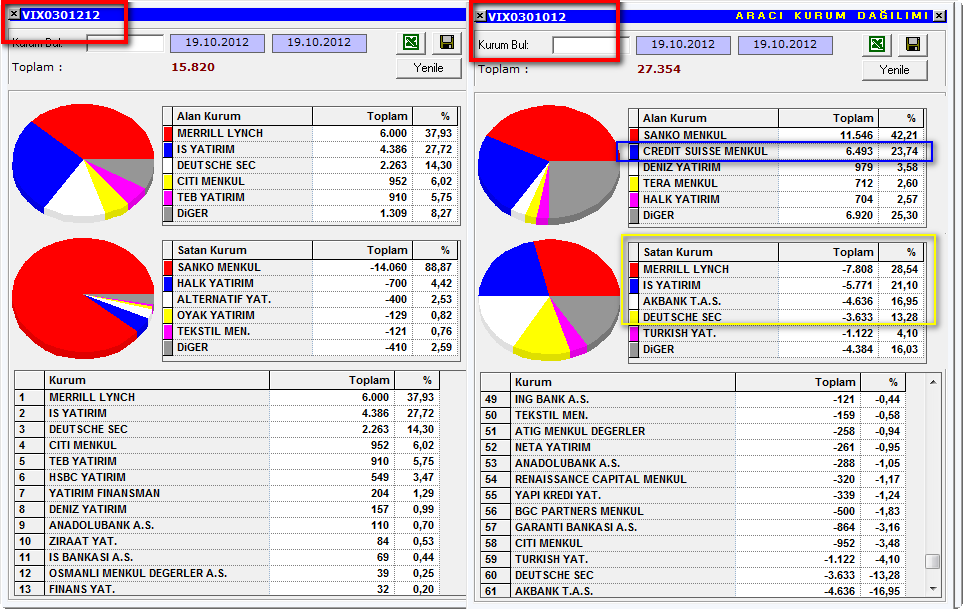Close Aracı Kurum Dağılımı via right X
The width and height of the screenshot is (963, 609).
pyautogui.click(x=940, y=16)
